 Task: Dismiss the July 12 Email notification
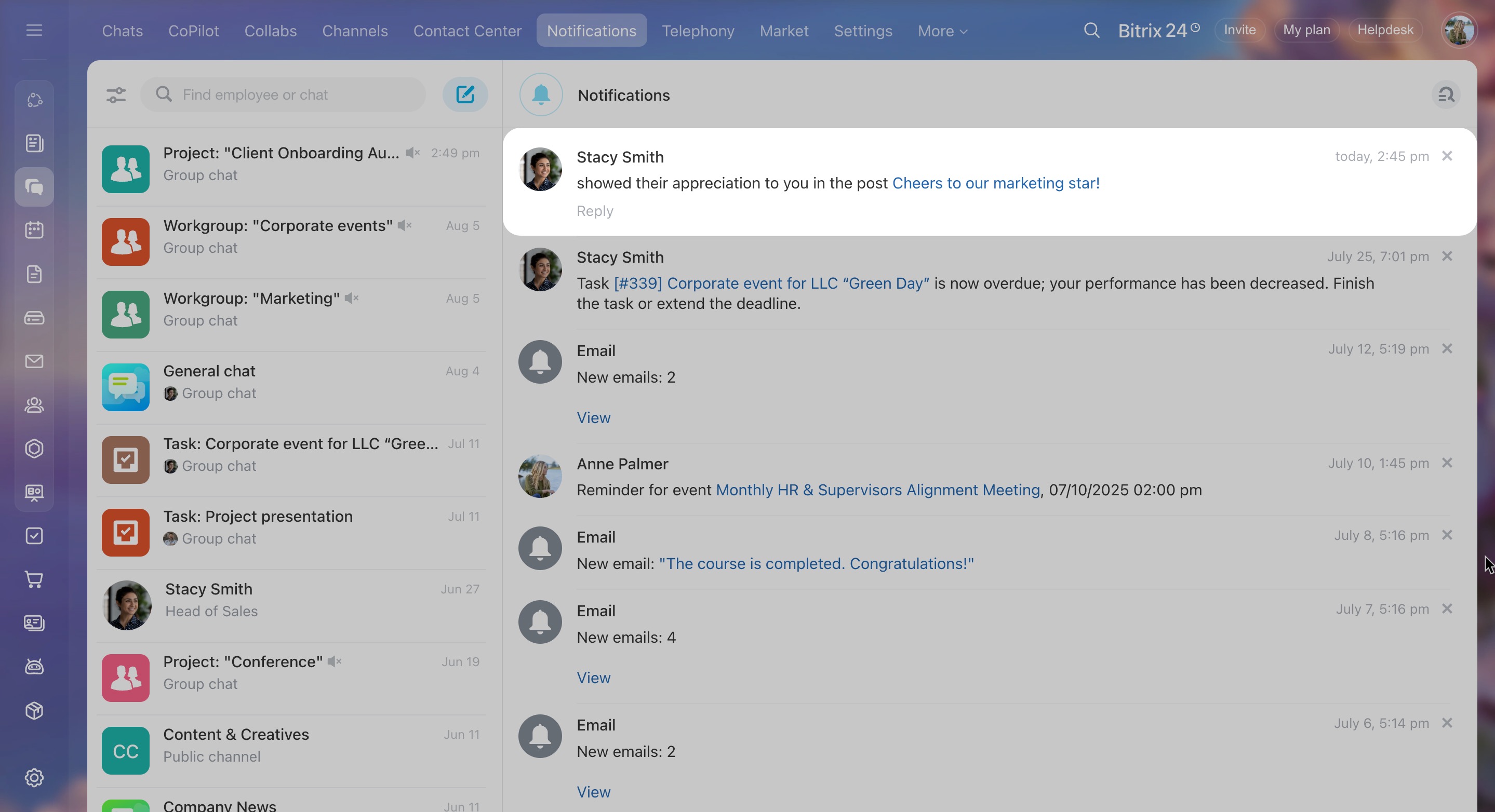[1447, 348]
